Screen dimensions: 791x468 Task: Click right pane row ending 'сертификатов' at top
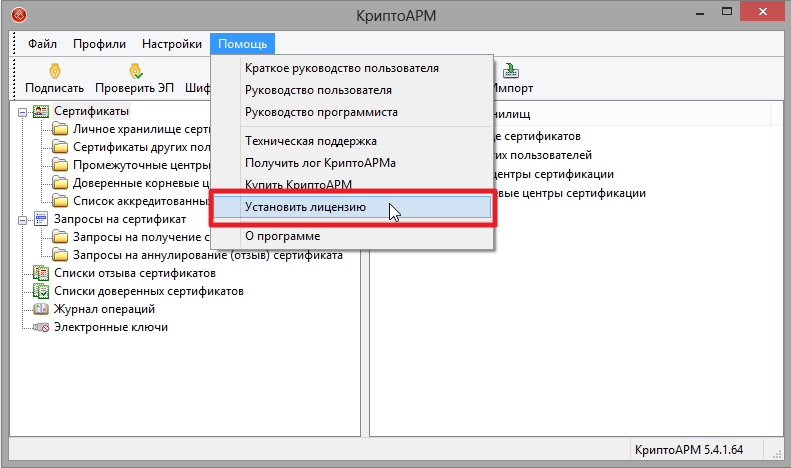click(537, 136)
